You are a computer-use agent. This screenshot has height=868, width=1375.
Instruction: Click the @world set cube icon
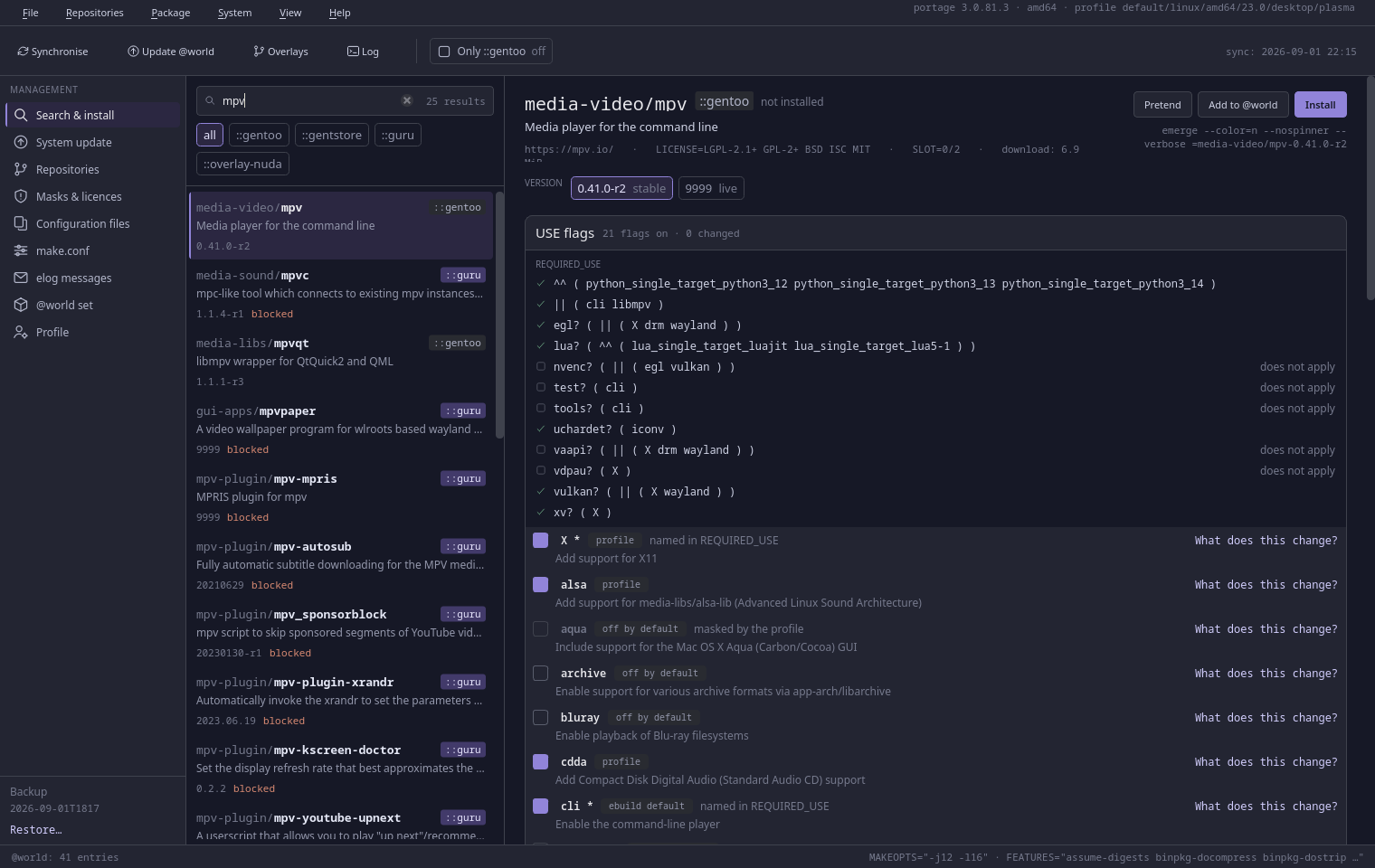click(x=21, y=305)
